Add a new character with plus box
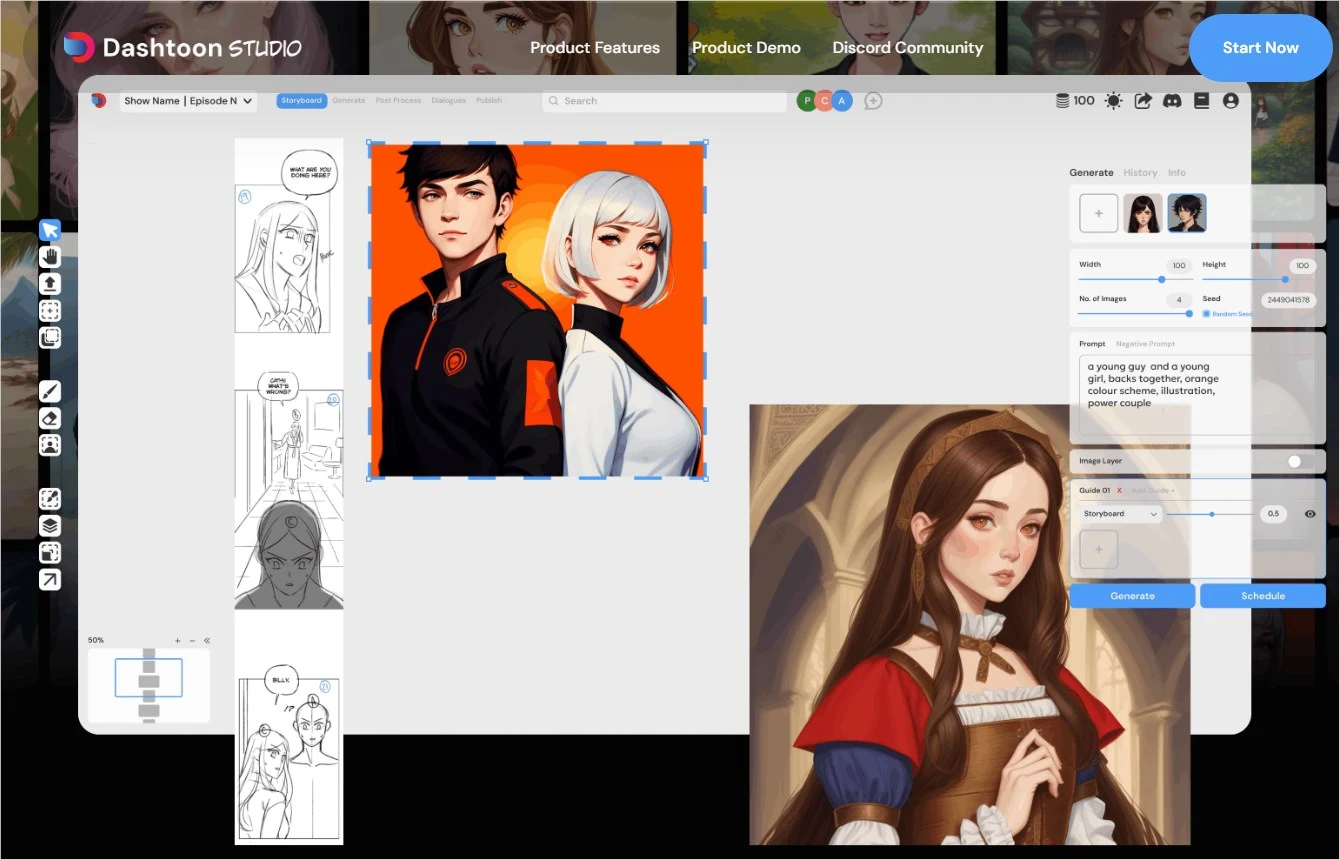 pyautogui.click(x=1099, y=214)
